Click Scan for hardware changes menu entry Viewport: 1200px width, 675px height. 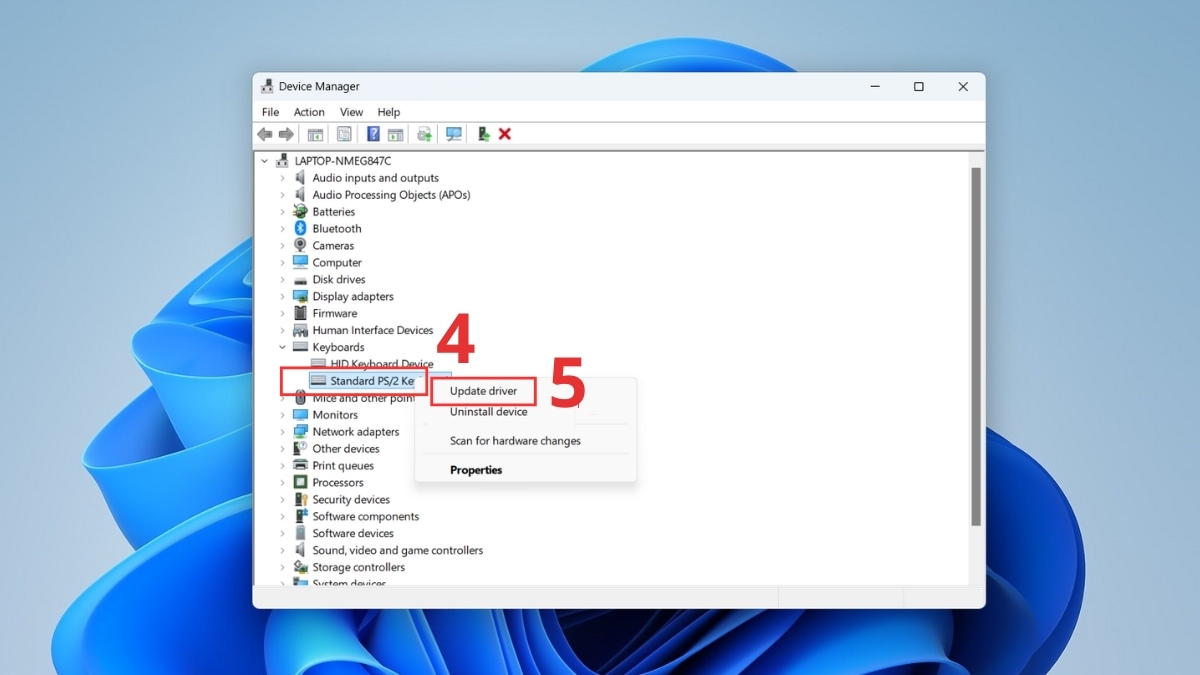point(515,440)
